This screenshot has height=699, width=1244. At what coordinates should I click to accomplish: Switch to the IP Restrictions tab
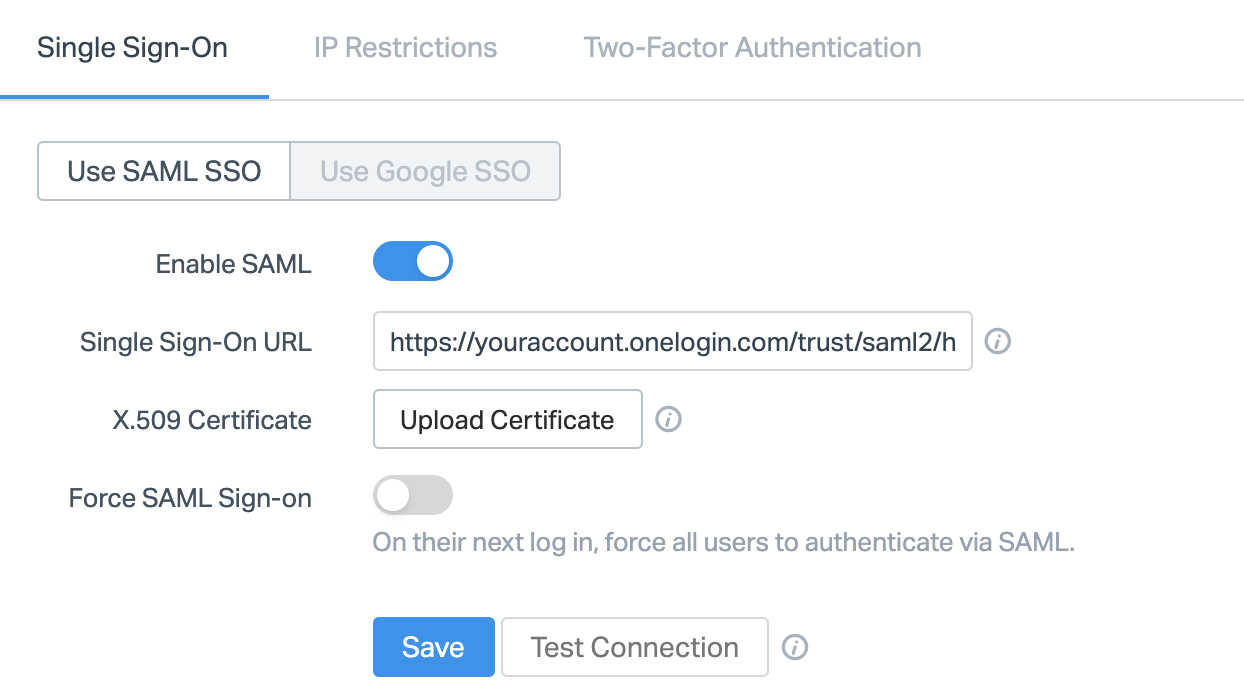click(405, 48)
